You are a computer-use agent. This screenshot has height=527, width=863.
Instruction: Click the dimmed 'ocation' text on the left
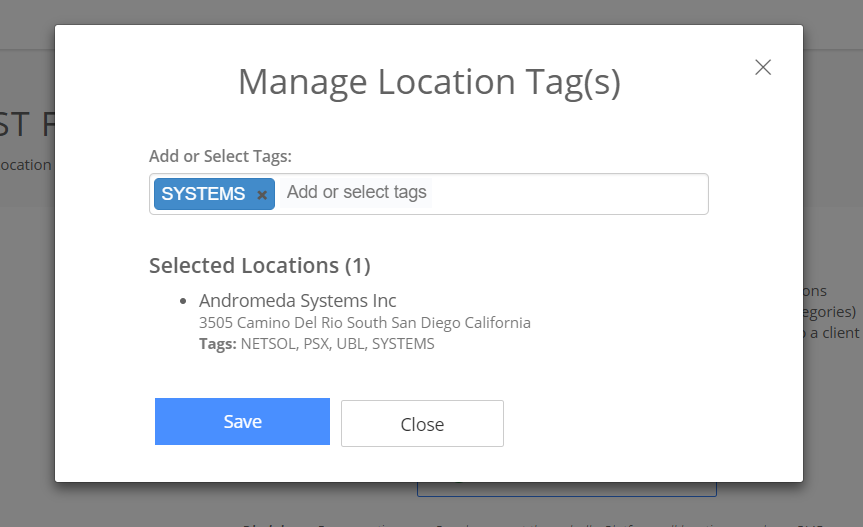[25, 165]
